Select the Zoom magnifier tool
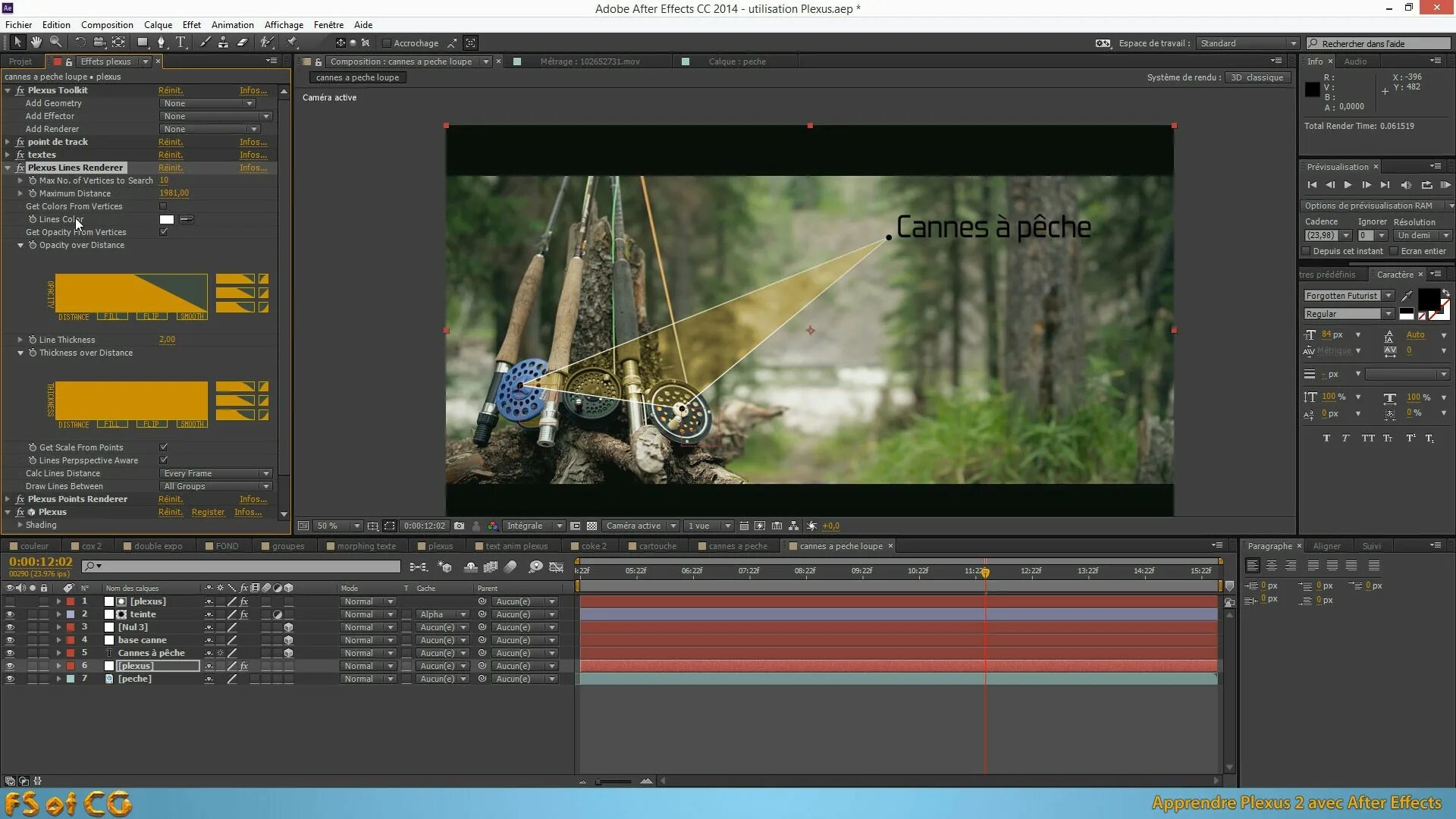The height and width of the screenshot is (819, 1456). (x=55, y=42)
